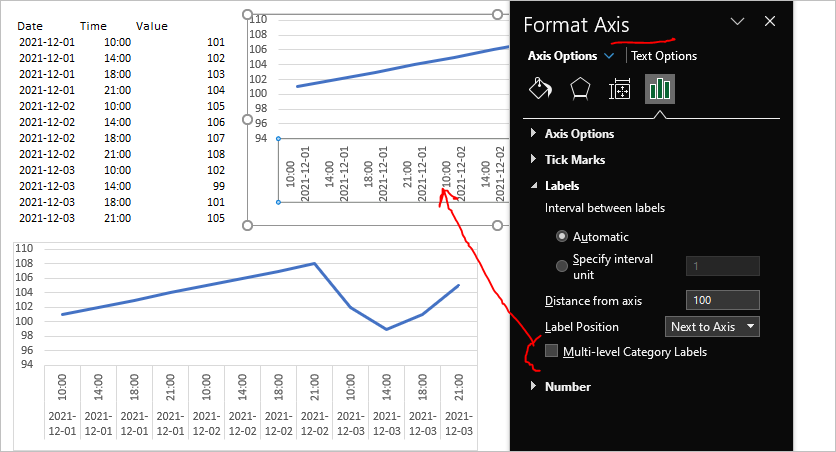Open the Label Position dropdown
This screenshot has width=836, height=452.
[712, 327]
